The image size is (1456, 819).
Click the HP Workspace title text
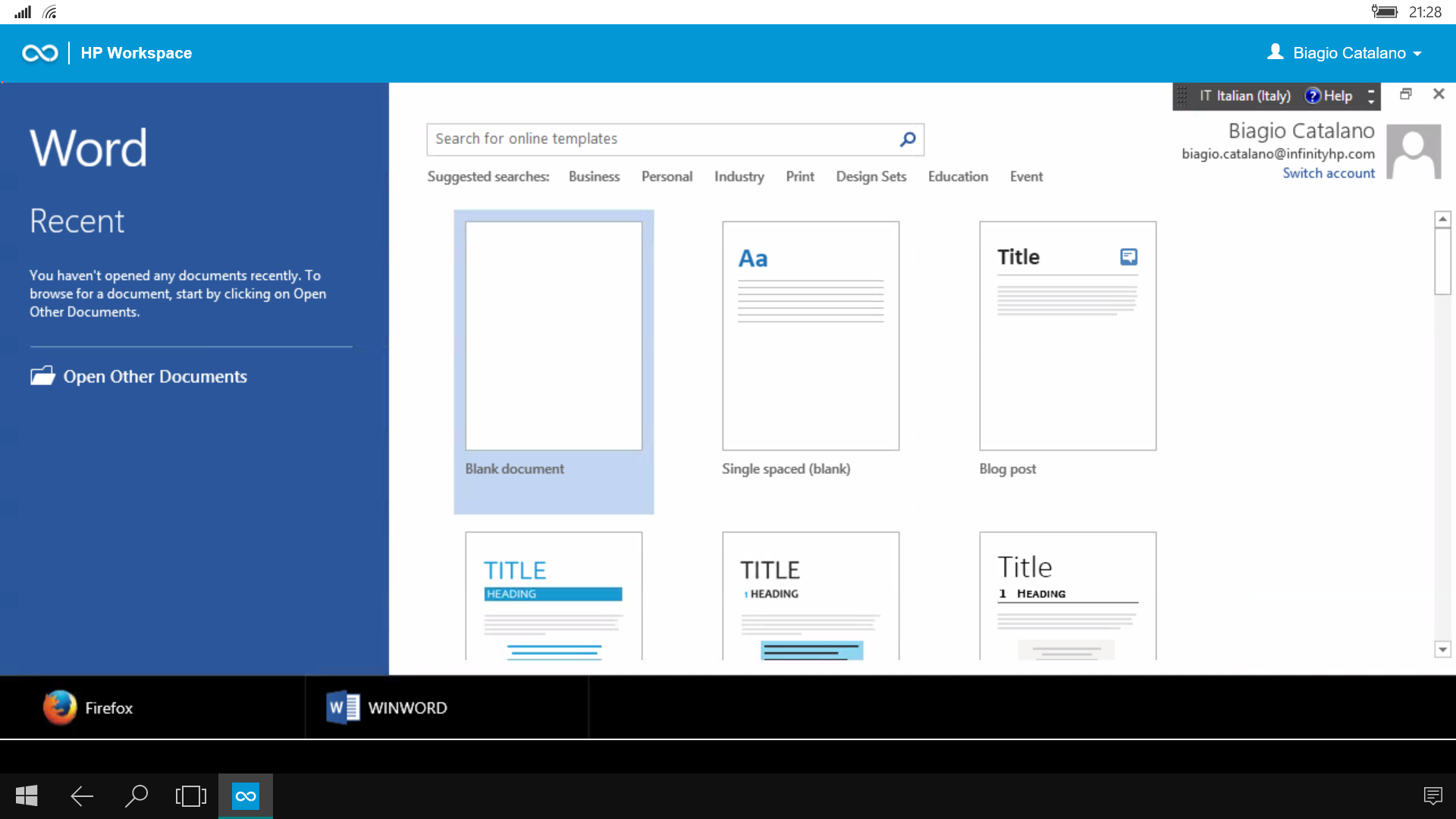pos(136,53)
